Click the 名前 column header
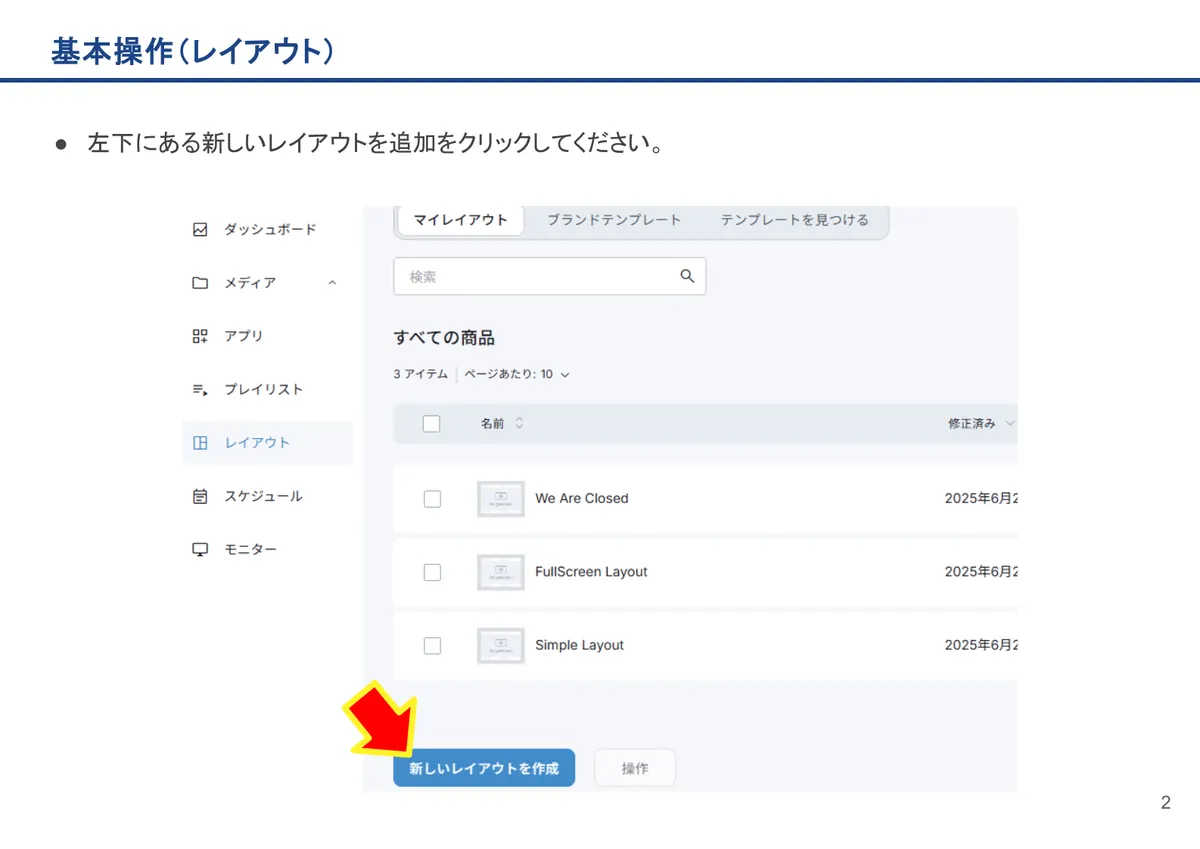Image resolution: width=1200 pixels, height=849 pixels. coord(492,423)
